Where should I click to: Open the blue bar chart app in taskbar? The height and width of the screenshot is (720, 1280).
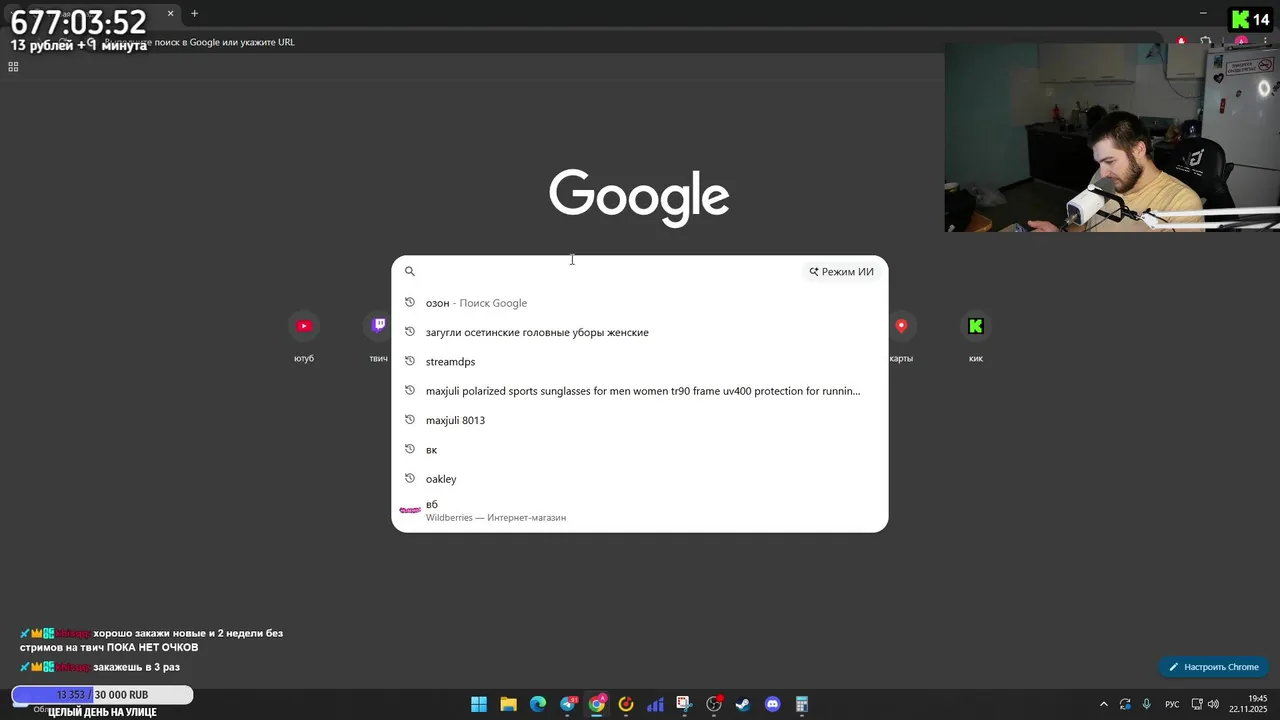[x=655, y=704]
